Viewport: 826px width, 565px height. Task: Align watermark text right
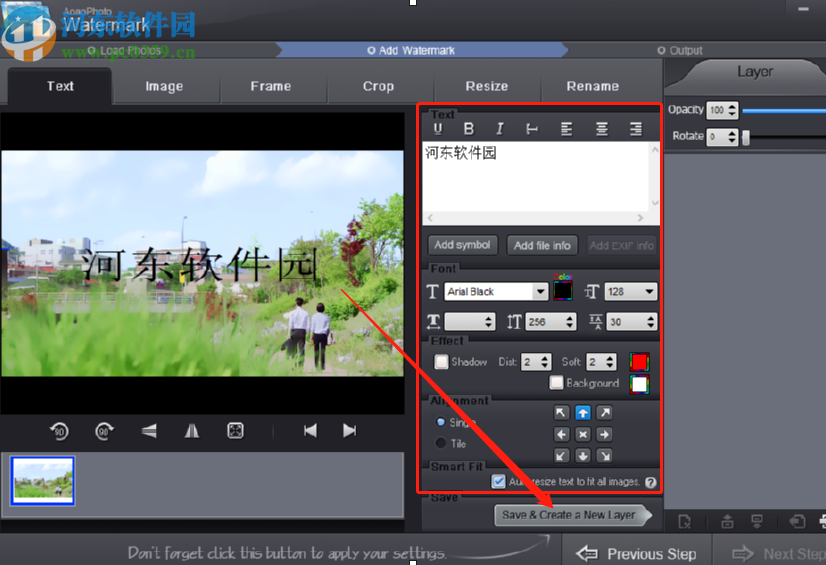[x=636, y=128]
